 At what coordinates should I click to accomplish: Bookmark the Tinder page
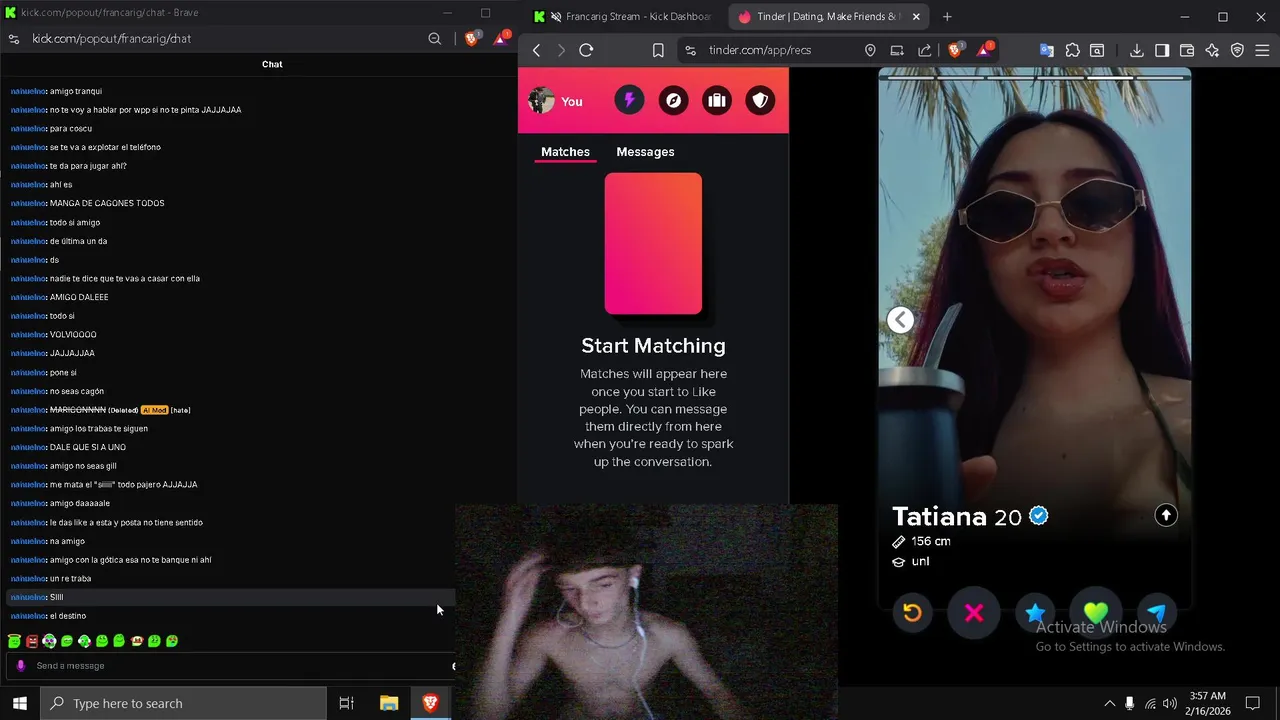658,50
